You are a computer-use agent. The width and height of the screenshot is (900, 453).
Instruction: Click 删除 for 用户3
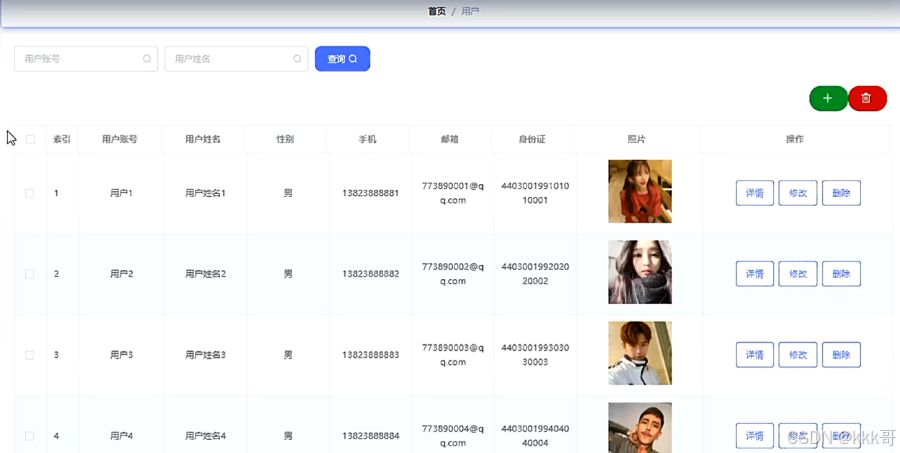click(x=841, y=355)
